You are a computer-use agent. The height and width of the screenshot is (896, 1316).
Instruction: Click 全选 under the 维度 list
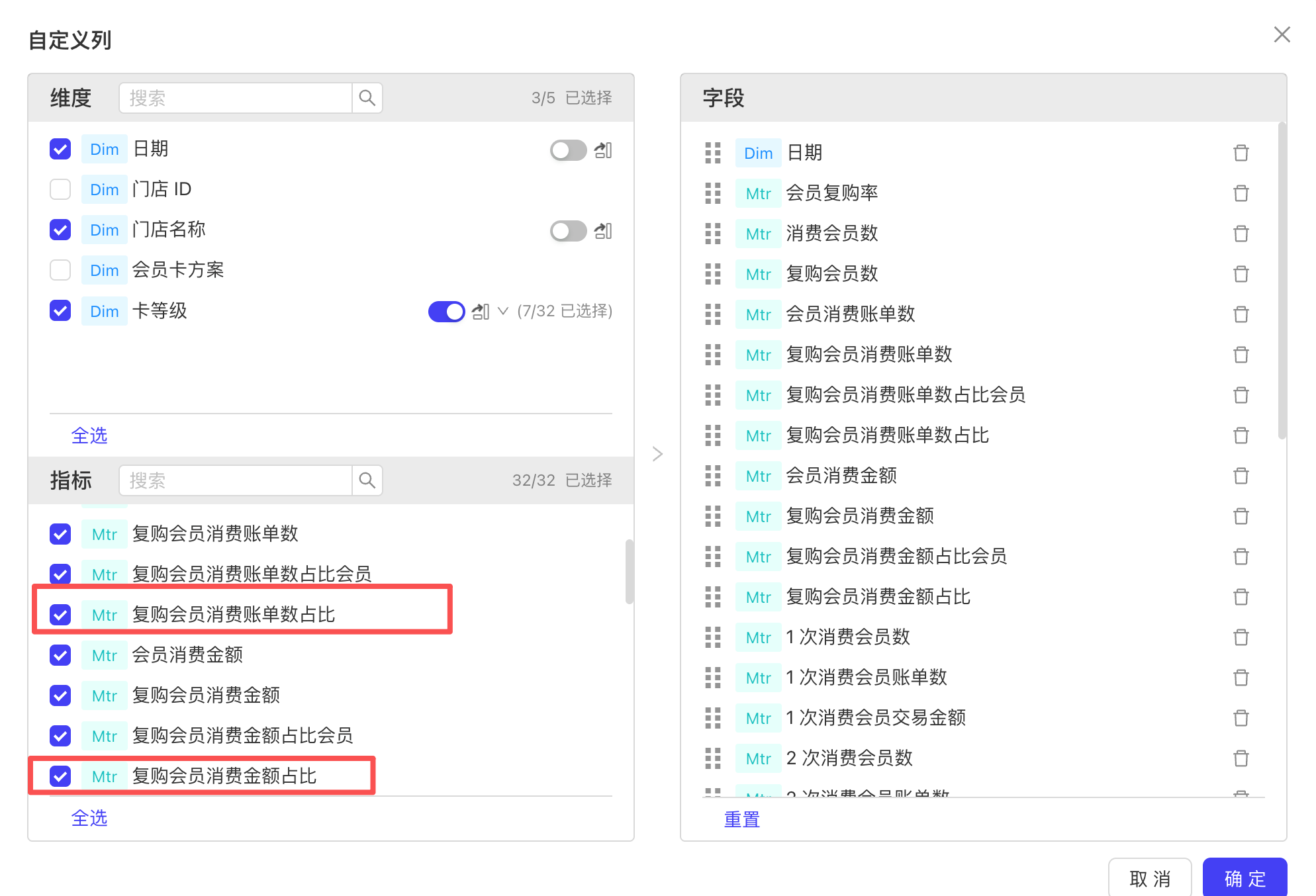(89, 435)
